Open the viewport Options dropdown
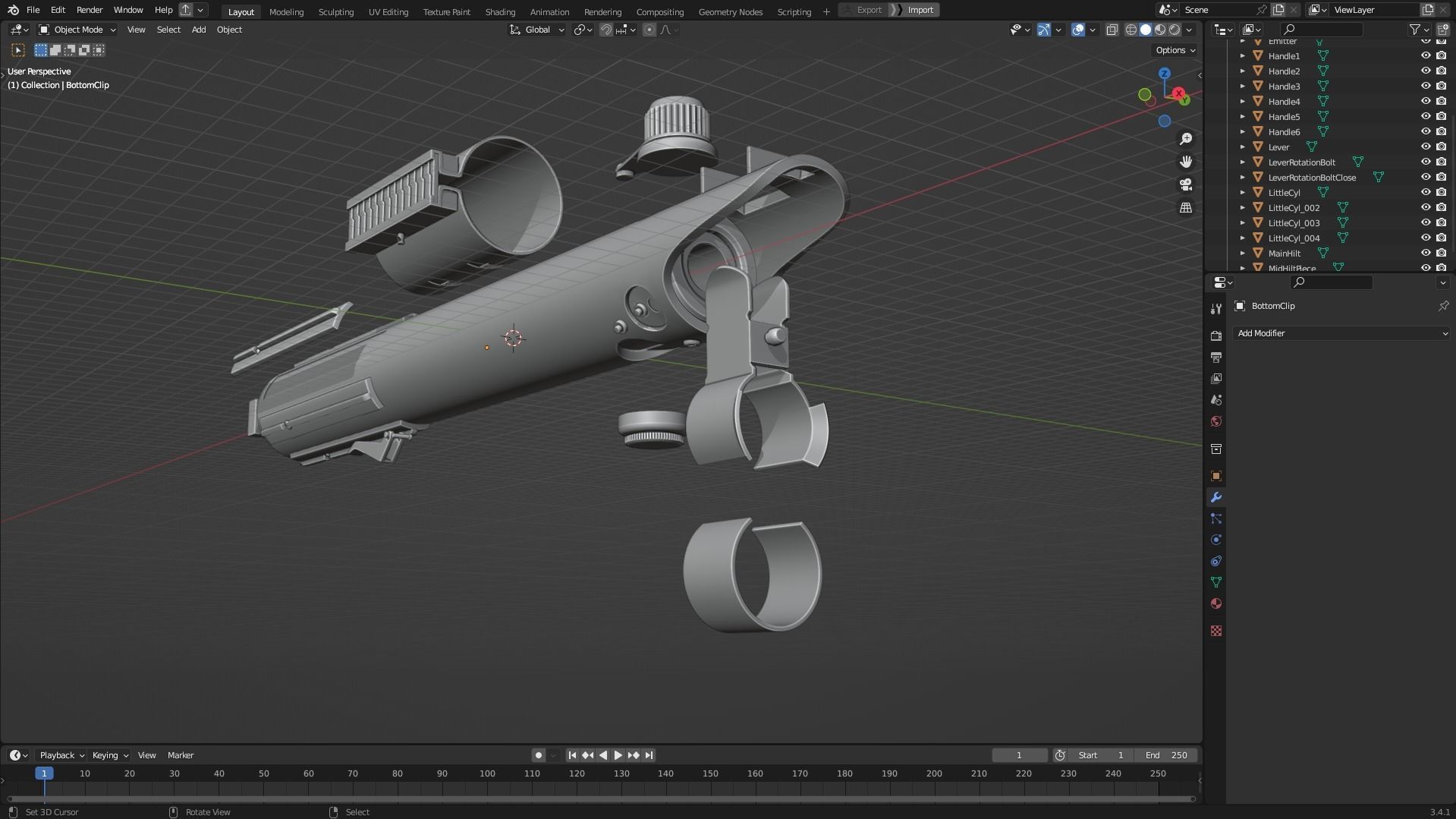This screenshot has width=1456, height=819. coord(1175,50)
